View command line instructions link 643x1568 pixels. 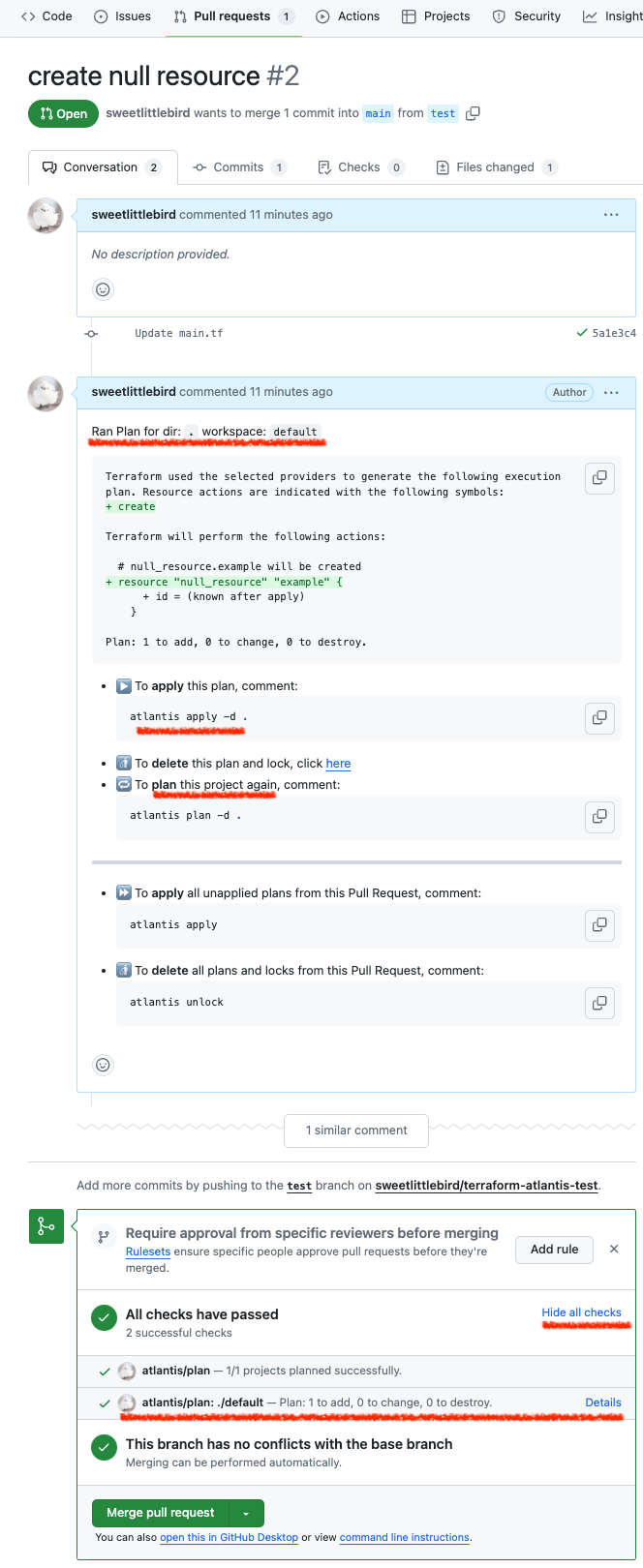click(405, 1537)
